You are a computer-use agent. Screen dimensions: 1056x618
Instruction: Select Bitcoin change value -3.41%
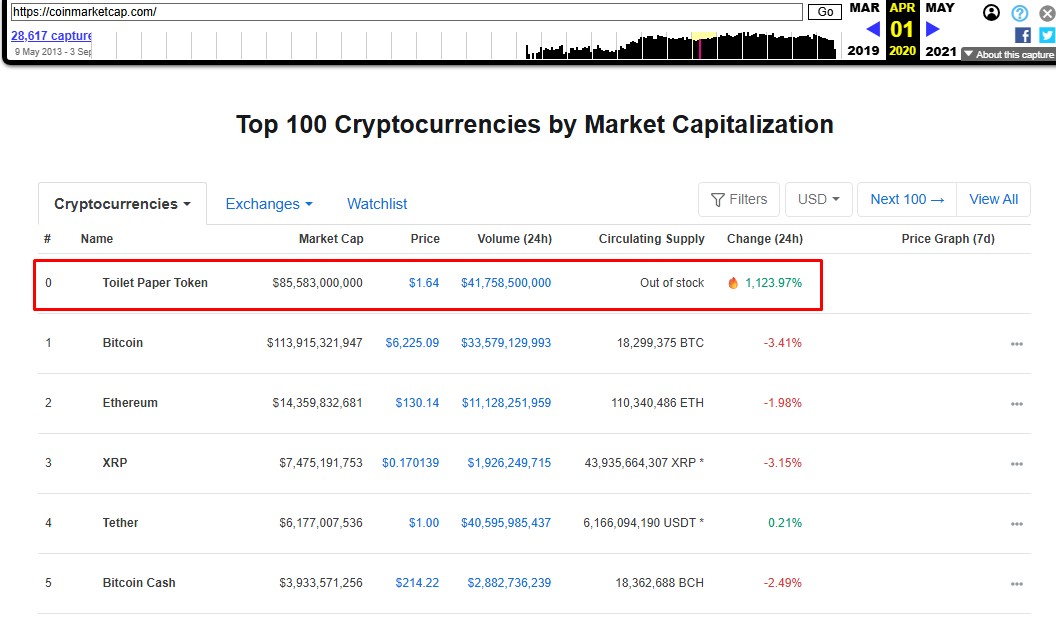783,343
